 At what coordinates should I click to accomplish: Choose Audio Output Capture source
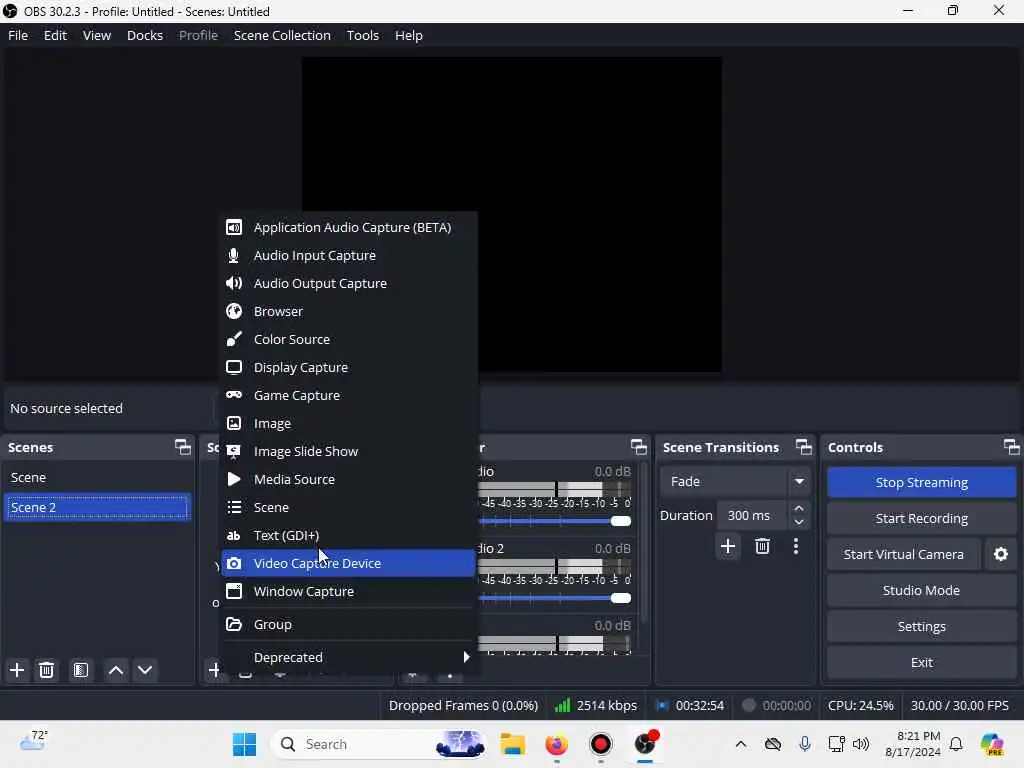(x=348, y=283)
